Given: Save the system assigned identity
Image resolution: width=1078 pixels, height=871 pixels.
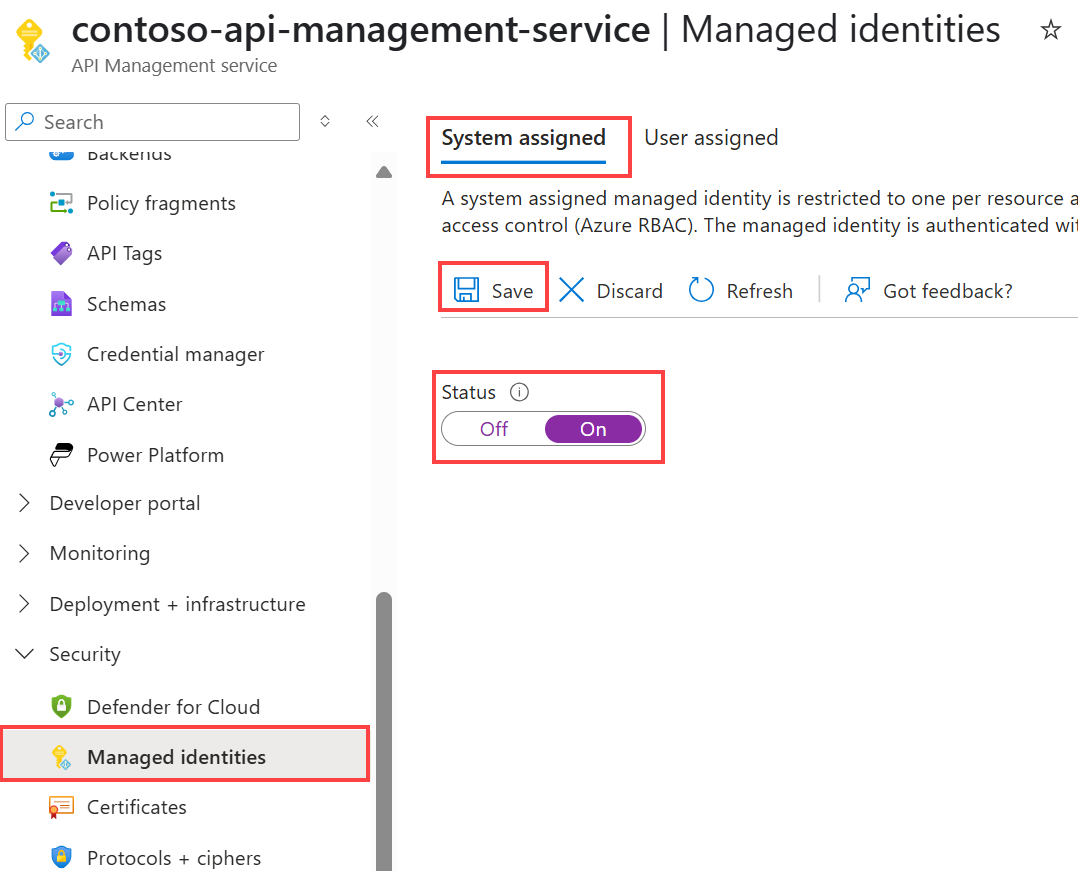Looking at the screenshot, I should click(x=494, y=290).
